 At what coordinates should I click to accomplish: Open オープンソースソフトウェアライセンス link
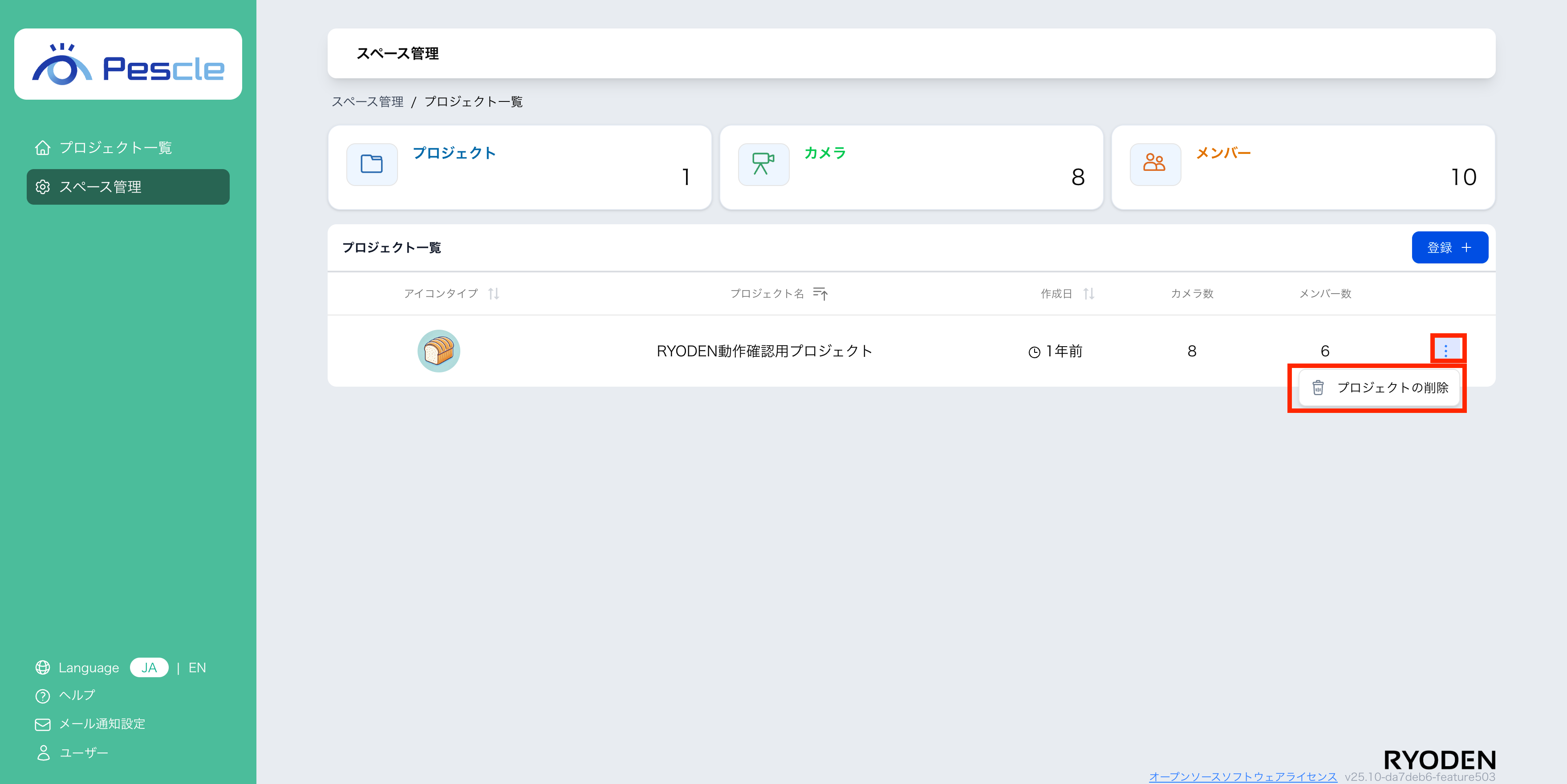(x=1242, y=777)
